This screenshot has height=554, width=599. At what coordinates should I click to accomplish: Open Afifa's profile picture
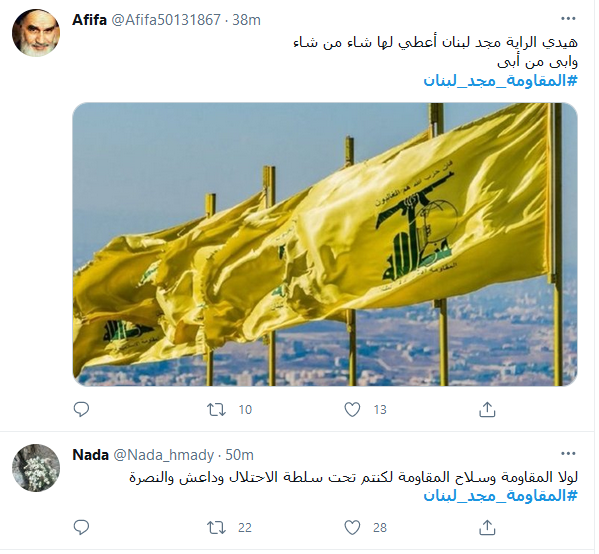(36, 33)
